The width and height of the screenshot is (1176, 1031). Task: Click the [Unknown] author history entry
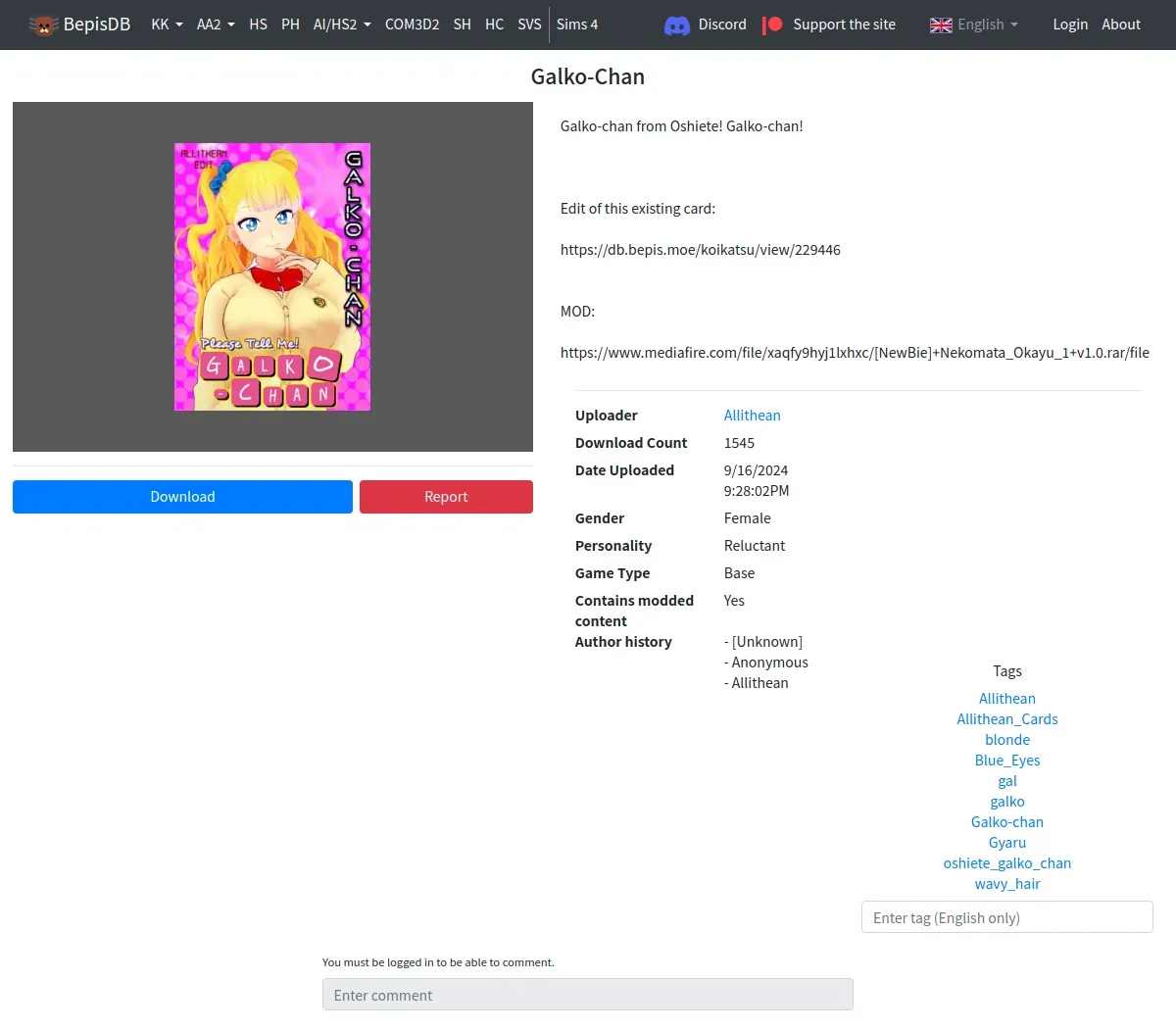(763, 642)
